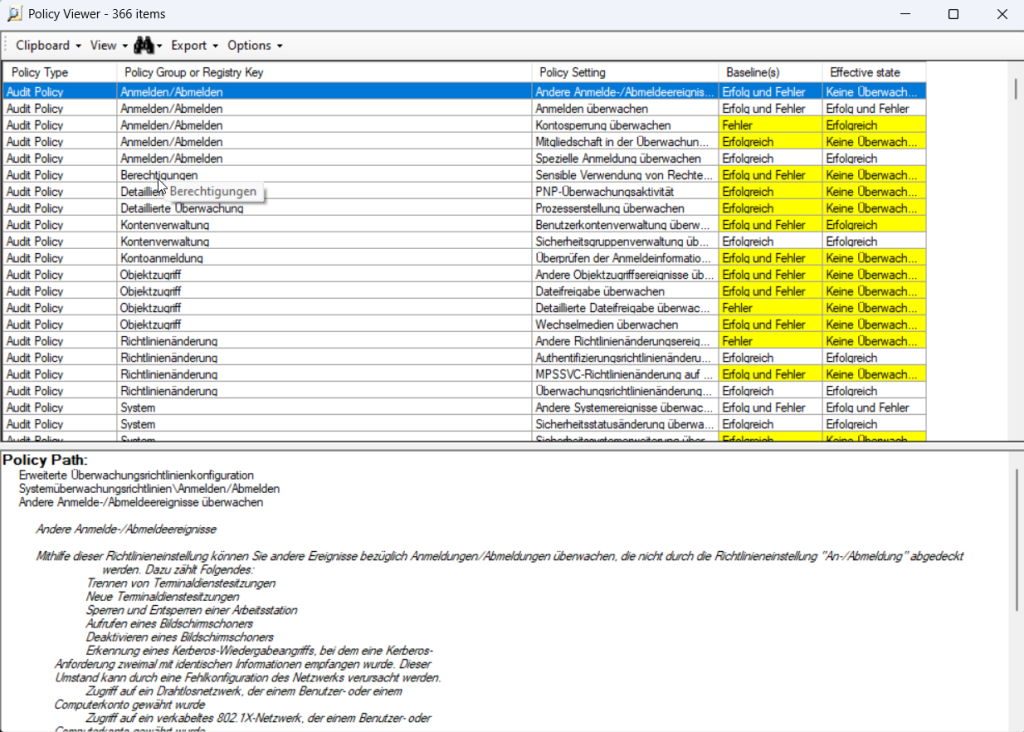Open the Export dropdown

click(194, 46)
